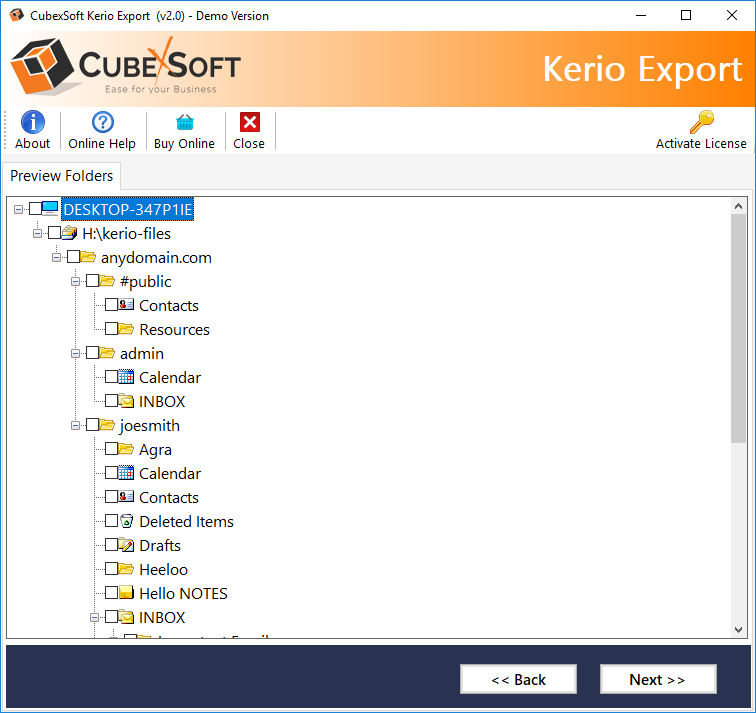The height and width of the screenshot is (713, 756).
Task: Tick the admin Calendar checkbox
Action: (x=111, y=377)
